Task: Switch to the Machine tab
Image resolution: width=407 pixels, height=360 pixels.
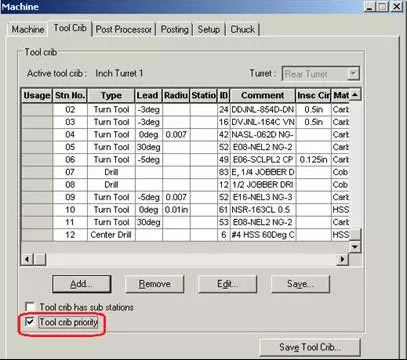Action: coord(28,29)
